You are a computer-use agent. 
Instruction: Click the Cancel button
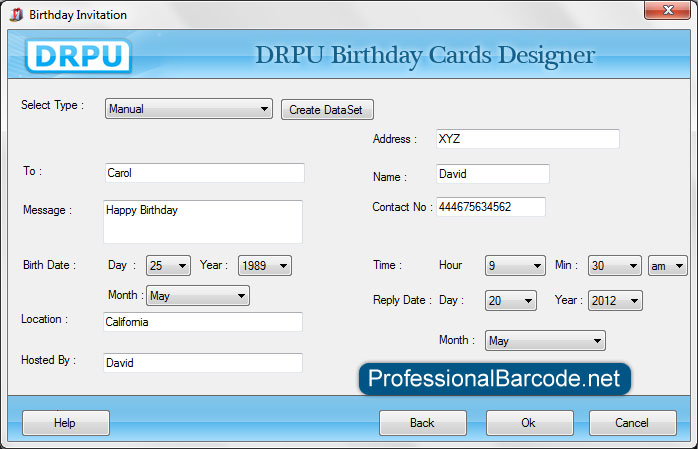coord(633,423)
